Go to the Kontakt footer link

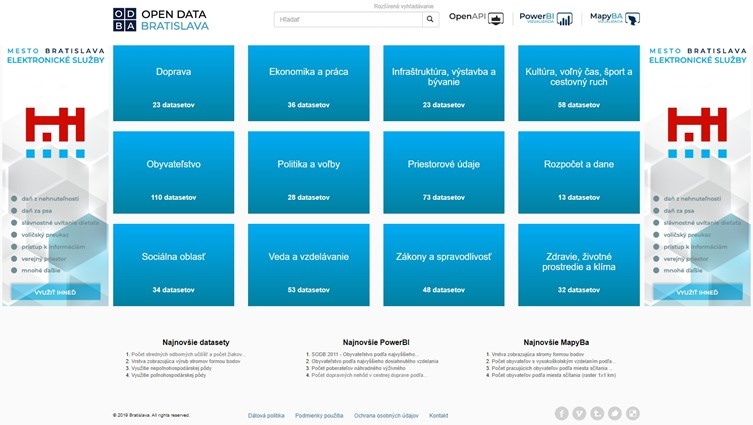[438, 414]
